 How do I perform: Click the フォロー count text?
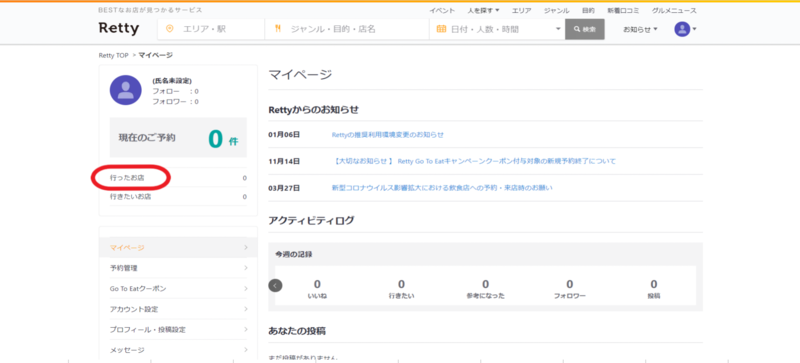point(176,91)
